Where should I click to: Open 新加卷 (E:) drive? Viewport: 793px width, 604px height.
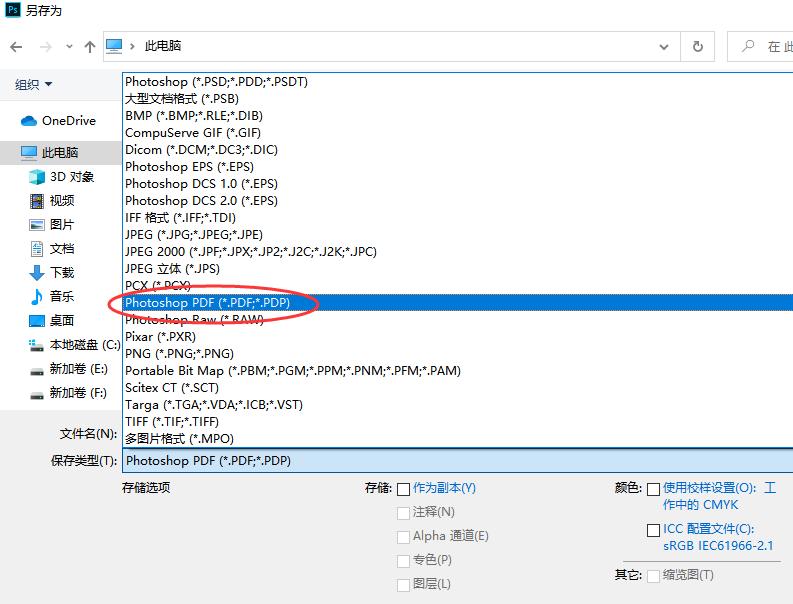point(69,369)
